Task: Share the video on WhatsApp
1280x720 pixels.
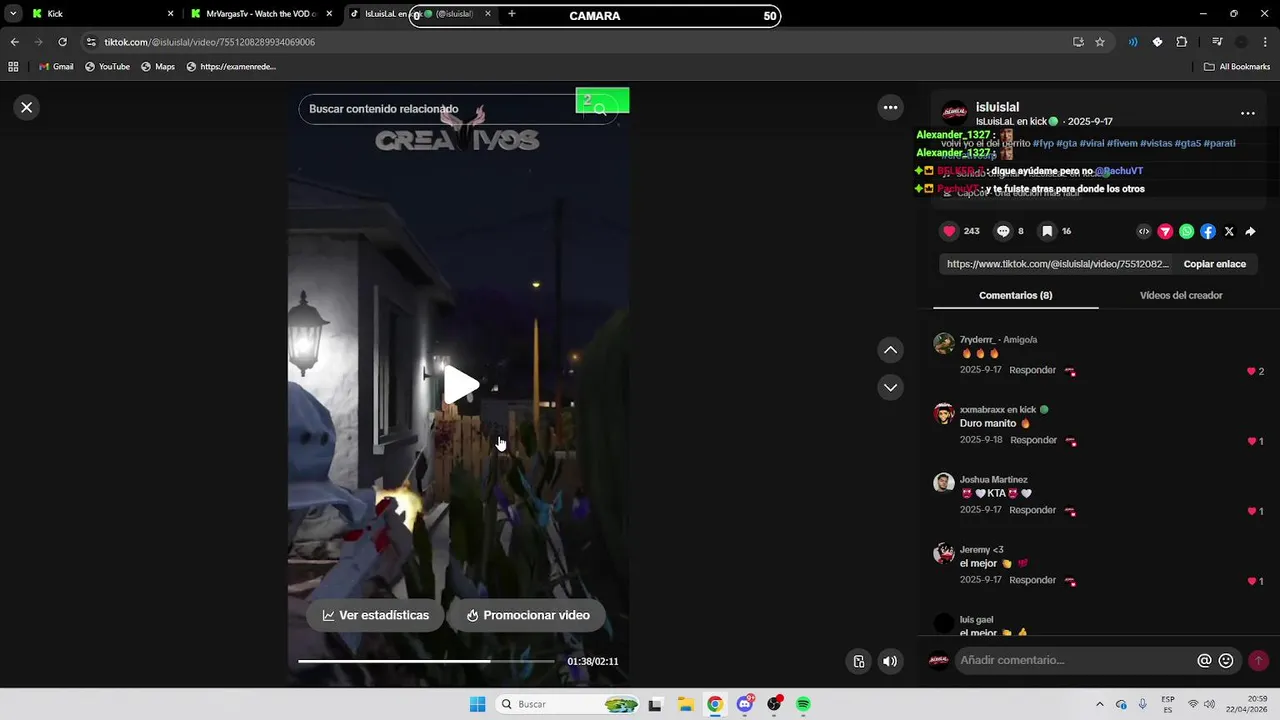Action: [x=1187, y=231]
